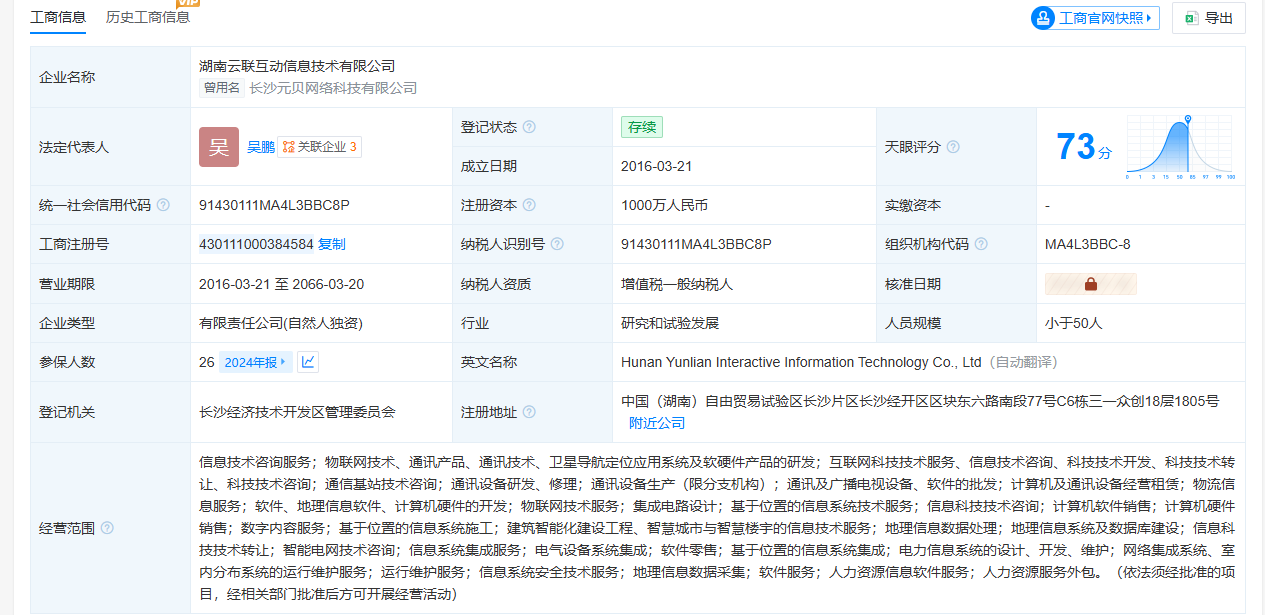Image resolution: width=1265 pixels, height=615 pixels.
Task: Click the help icon beside 经营范围
Action: tap(107, 528)
